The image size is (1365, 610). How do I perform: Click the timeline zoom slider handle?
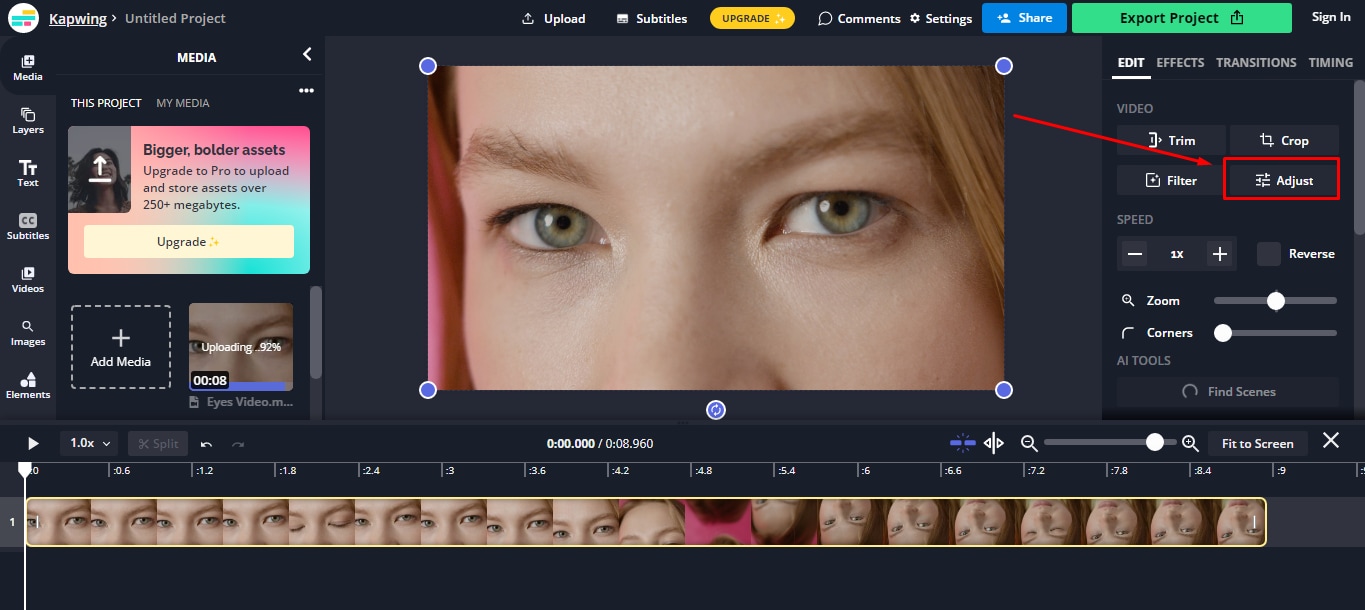coord(1155,442)
